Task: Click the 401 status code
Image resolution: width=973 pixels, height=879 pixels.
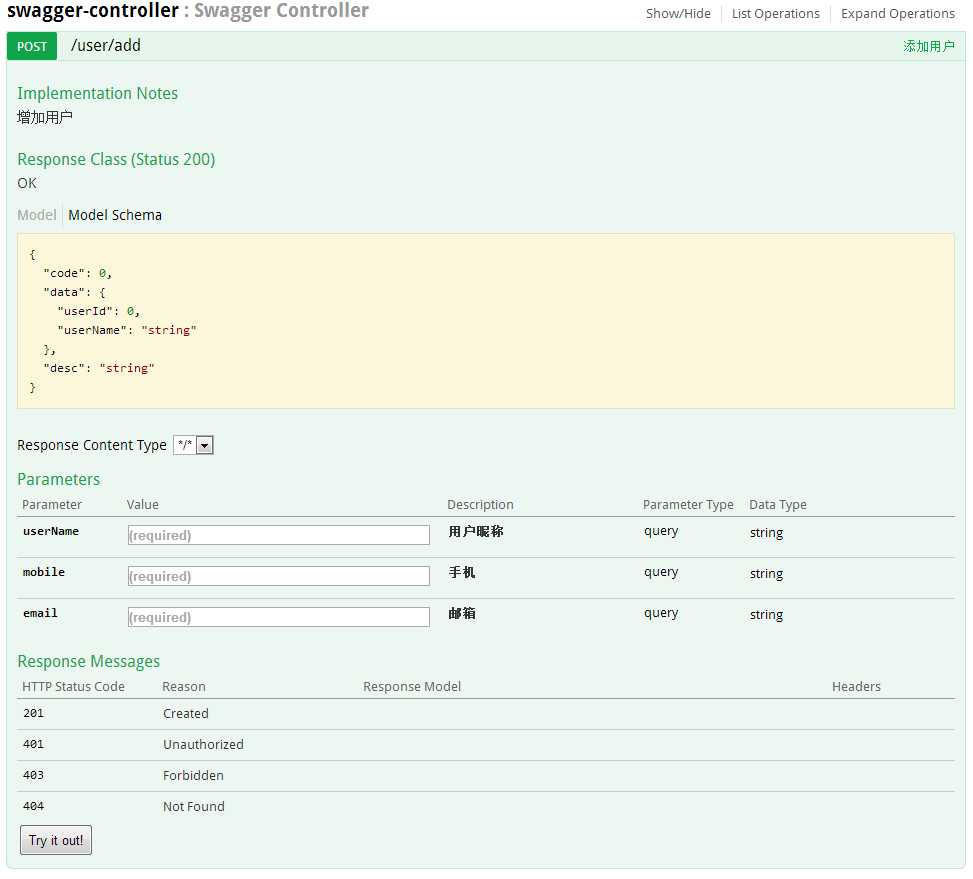Action: point(34,744)
